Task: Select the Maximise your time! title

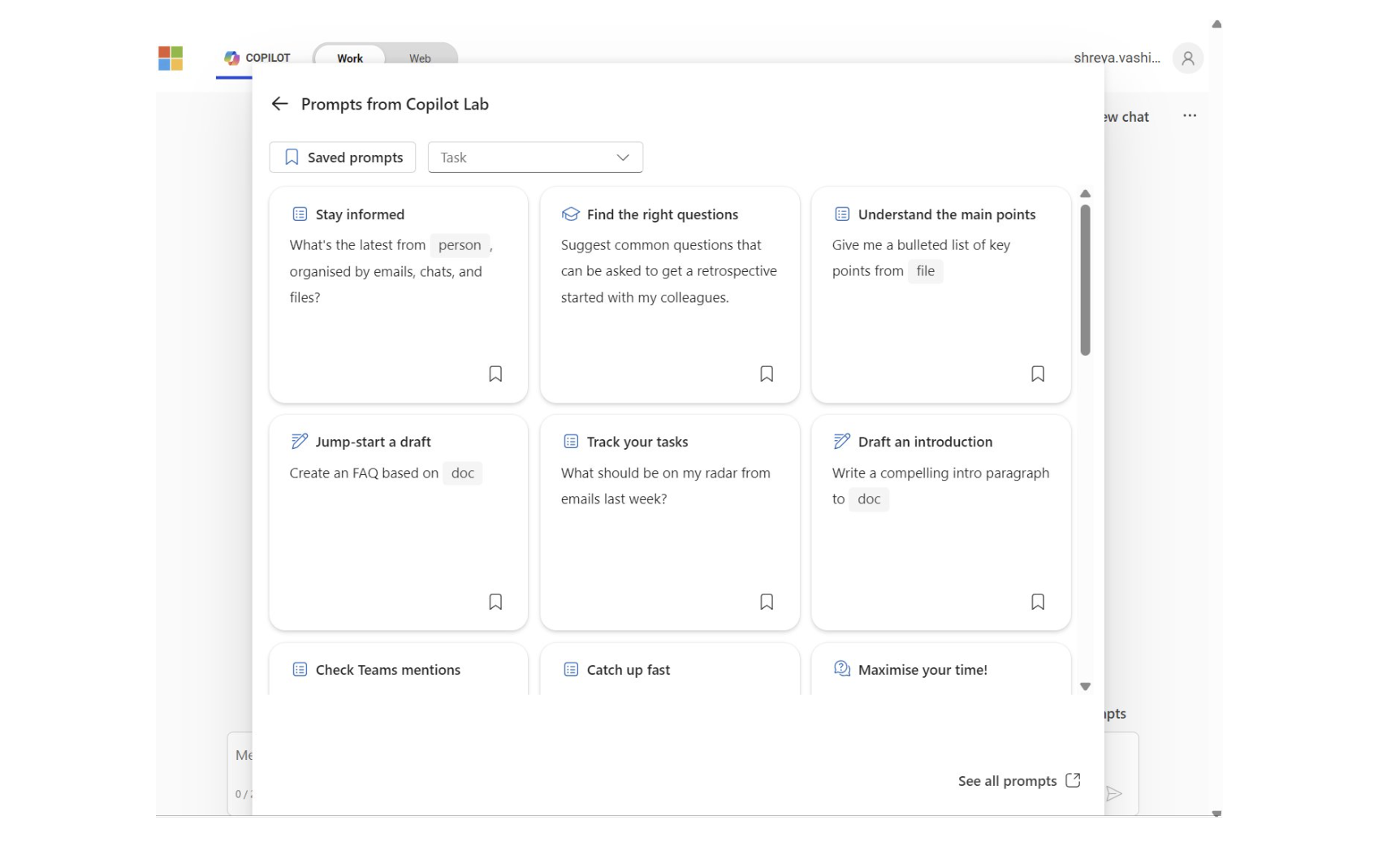Action: click(x=923, y=670)
